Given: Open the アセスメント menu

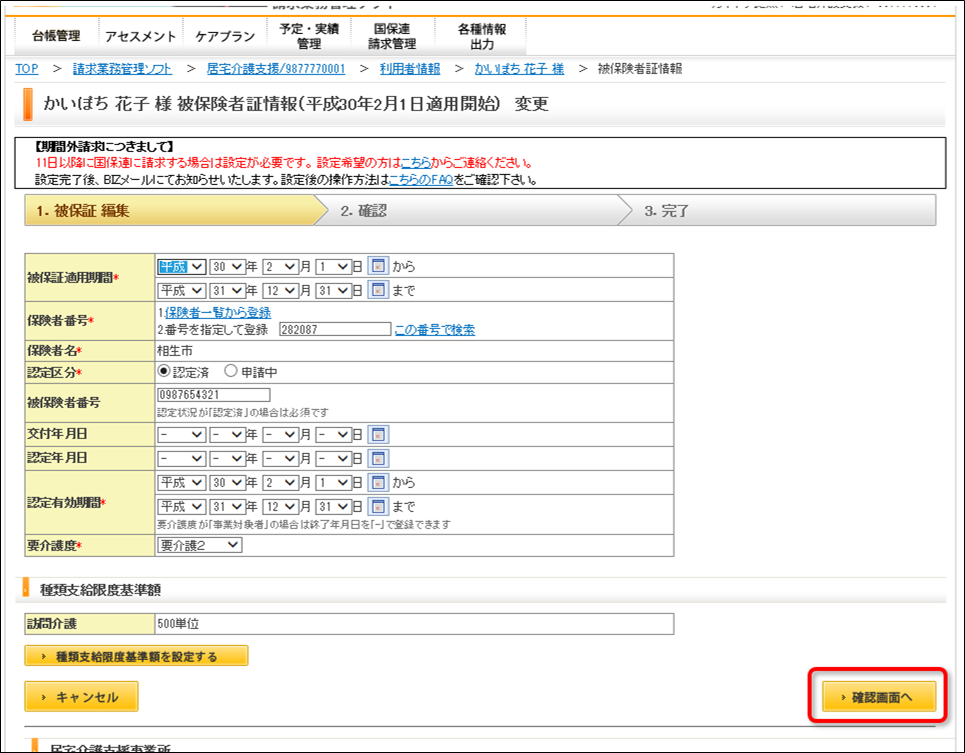Looking at the screenshot, I should click(x=140, y=36).
